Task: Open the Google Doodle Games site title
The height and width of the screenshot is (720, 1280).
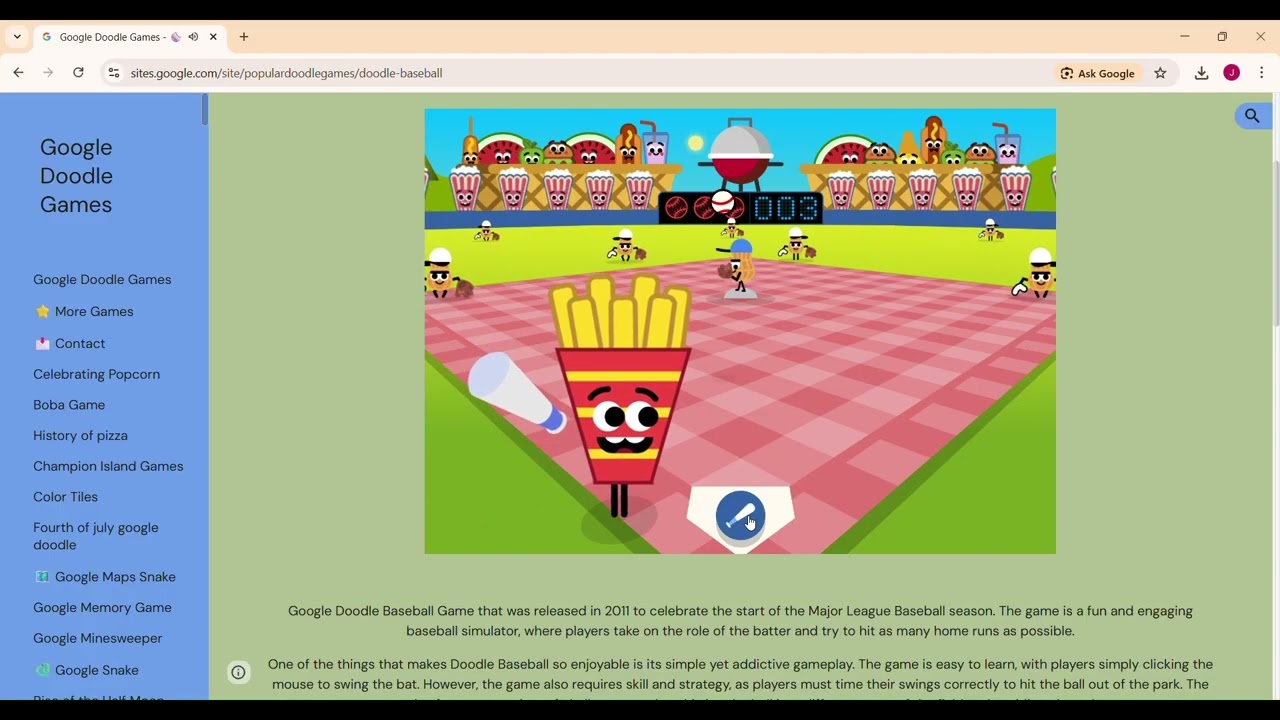Action: pos(76,176)
